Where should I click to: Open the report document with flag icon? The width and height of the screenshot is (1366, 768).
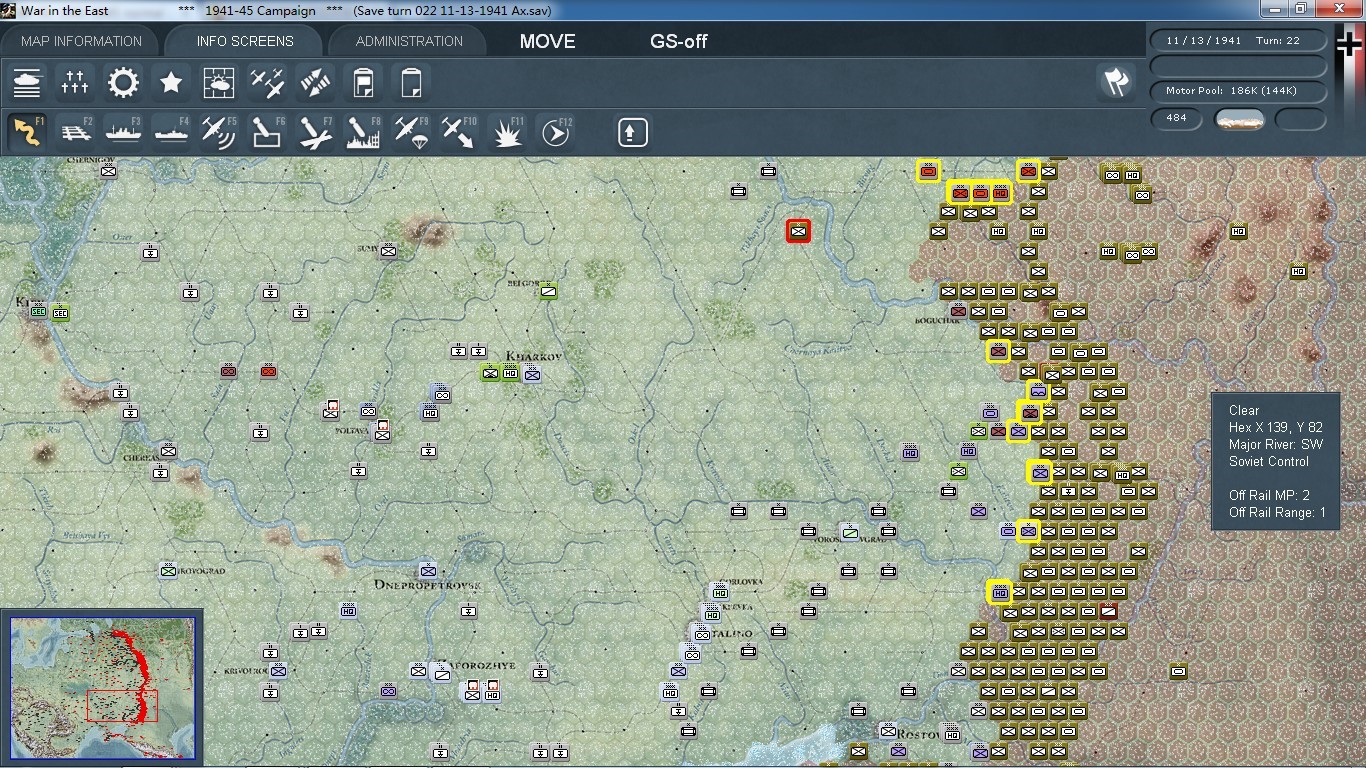click(363, 82)
